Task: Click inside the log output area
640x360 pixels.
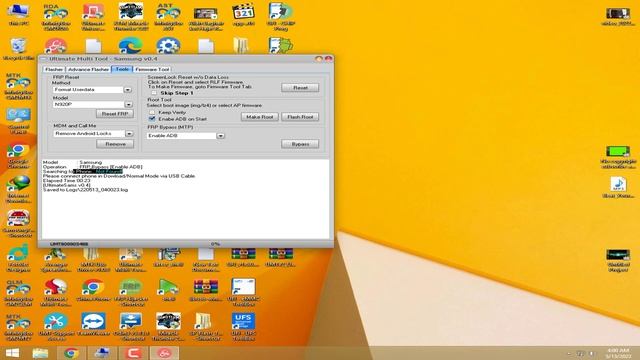Action: pos(185,199)
